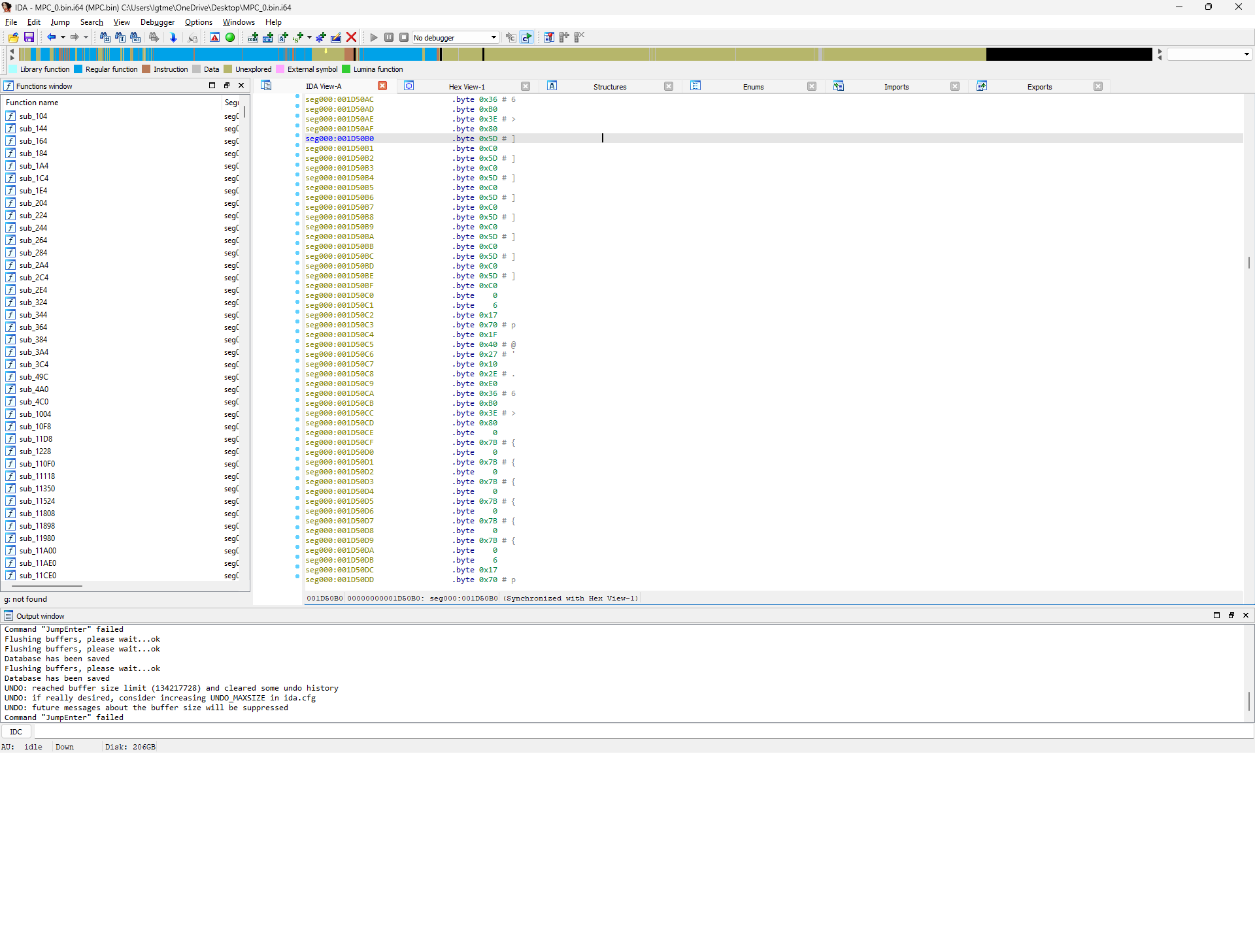The width and height of the screenshot is (1255, 952).
Task: Switch to the Hex View-1 tab
Action: [467, 86]
